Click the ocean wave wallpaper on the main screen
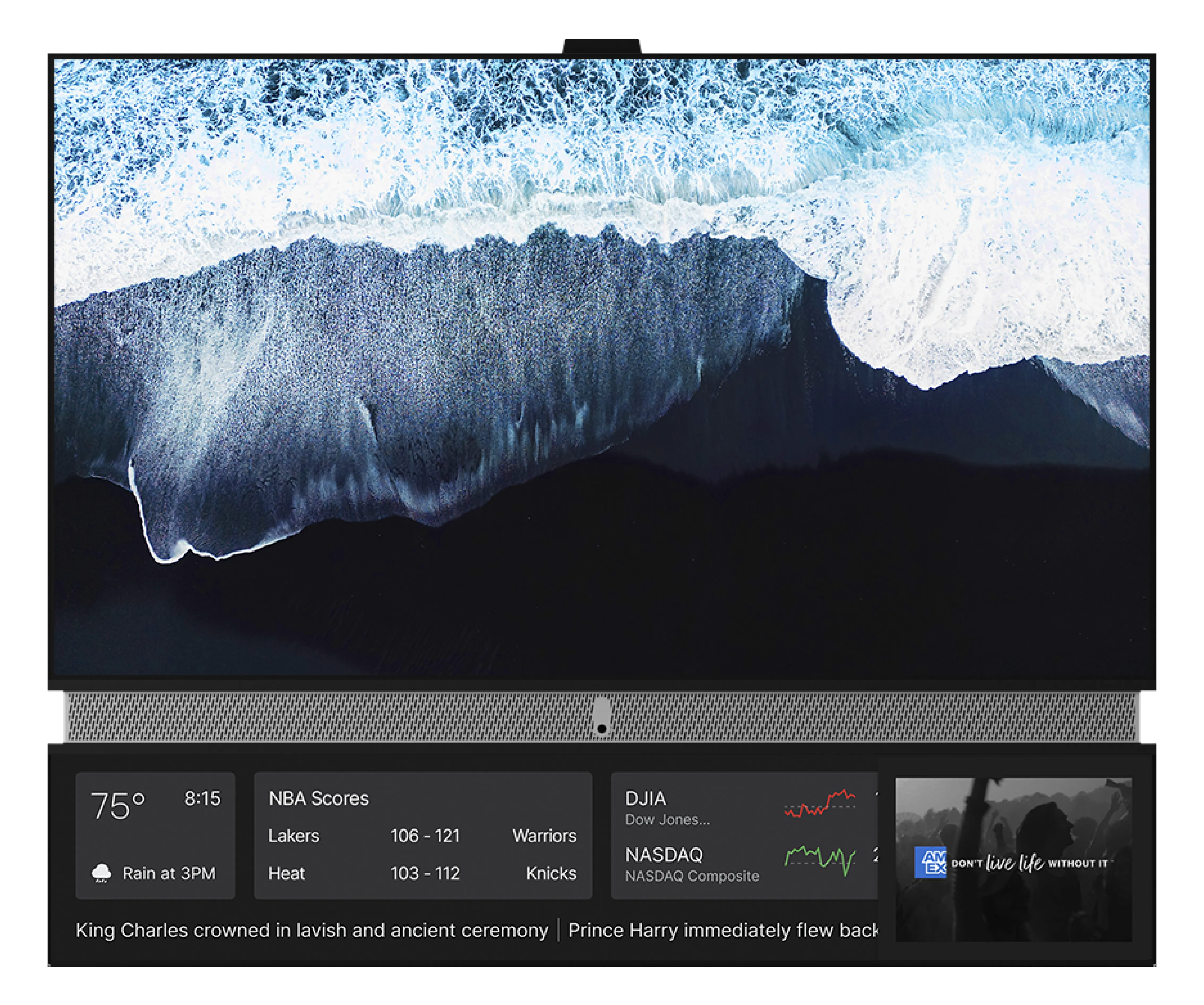Image resolution: width=1204 pixels, height=1005 pixels. (x=601, y=367)
